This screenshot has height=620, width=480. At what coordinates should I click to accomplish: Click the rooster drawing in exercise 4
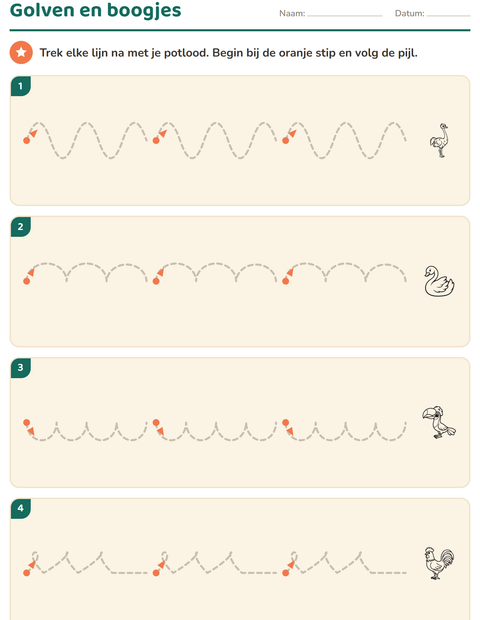click(439, 563)
